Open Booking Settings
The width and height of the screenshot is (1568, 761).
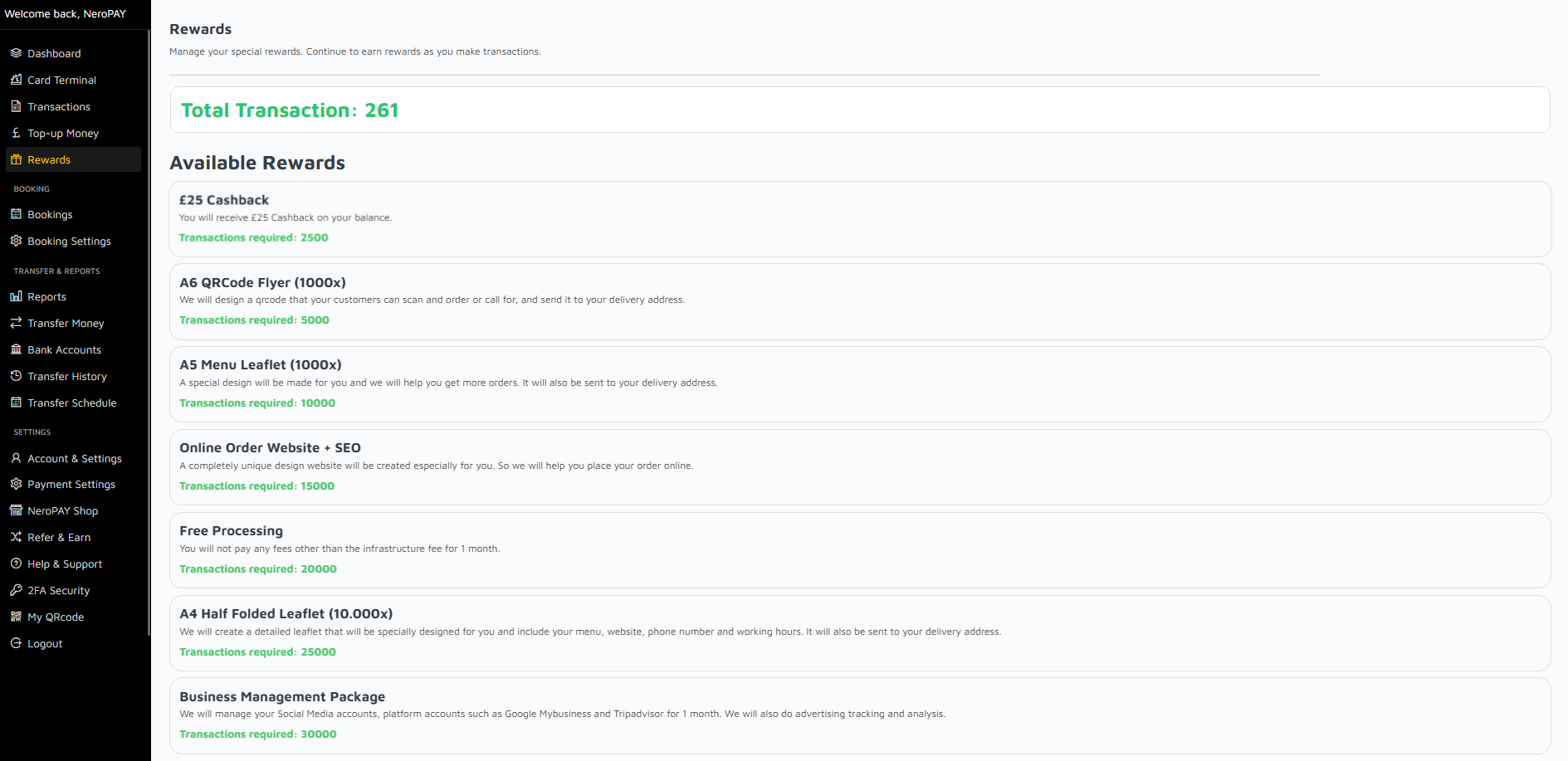(x=69, y=241)
